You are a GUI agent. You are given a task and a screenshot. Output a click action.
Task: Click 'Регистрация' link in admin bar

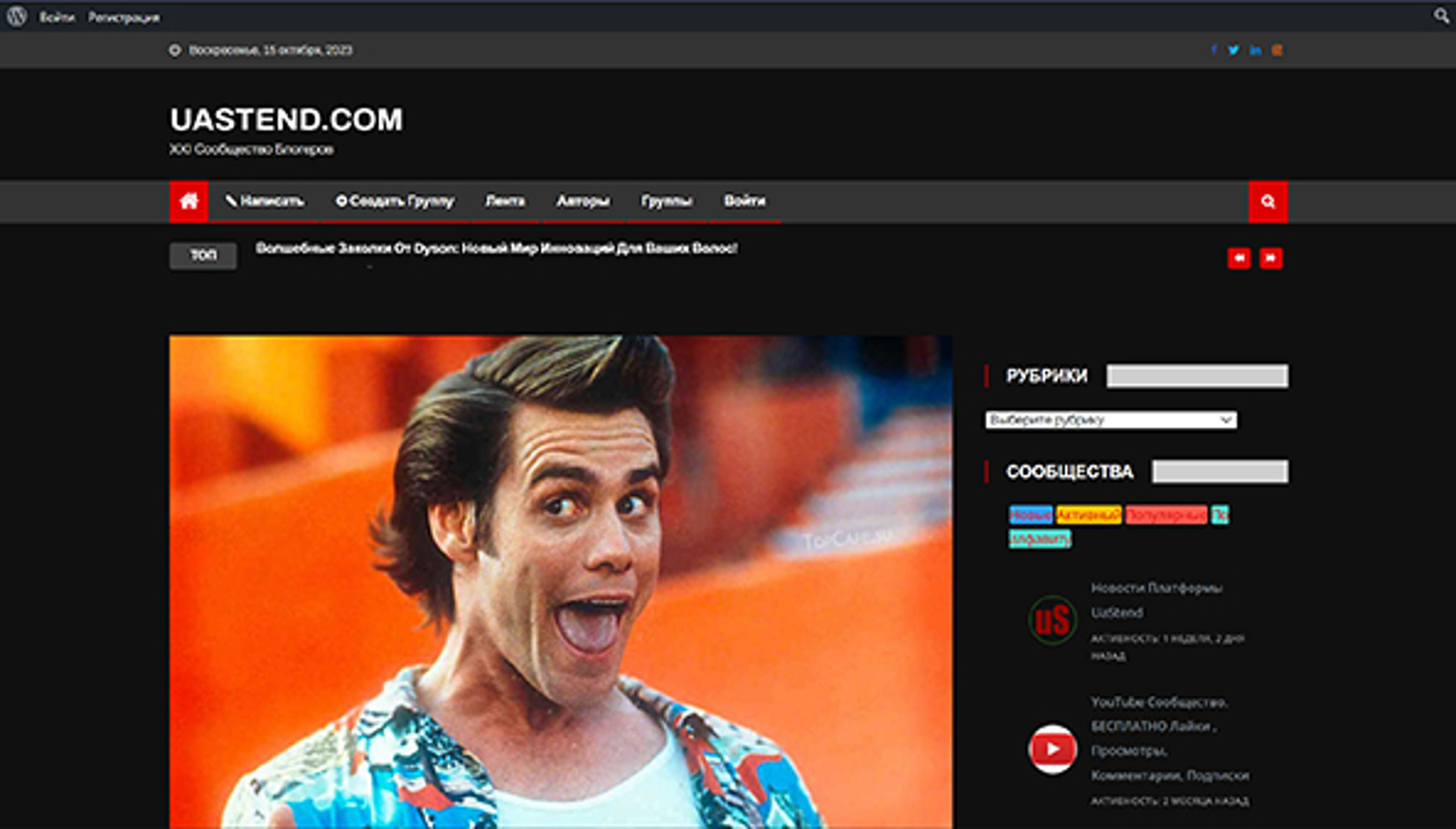[124, 18]
